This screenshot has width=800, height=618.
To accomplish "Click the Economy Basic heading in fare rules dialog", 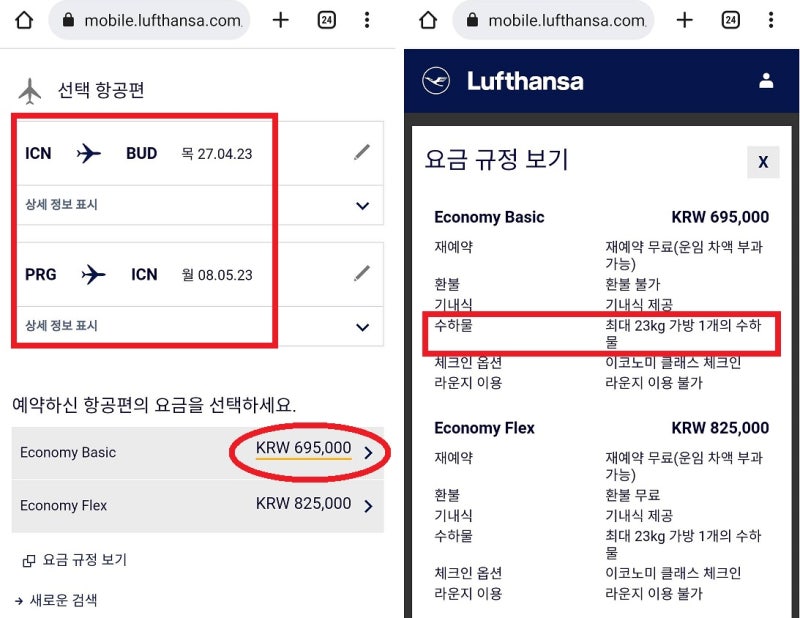I will coord(489,217).
